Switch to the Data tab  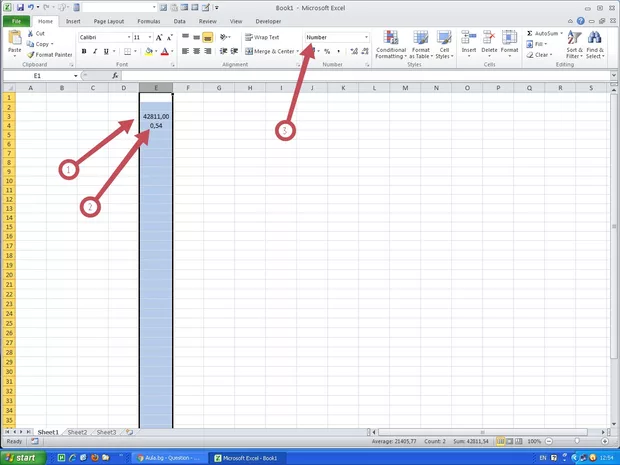(x=180, y=21)
